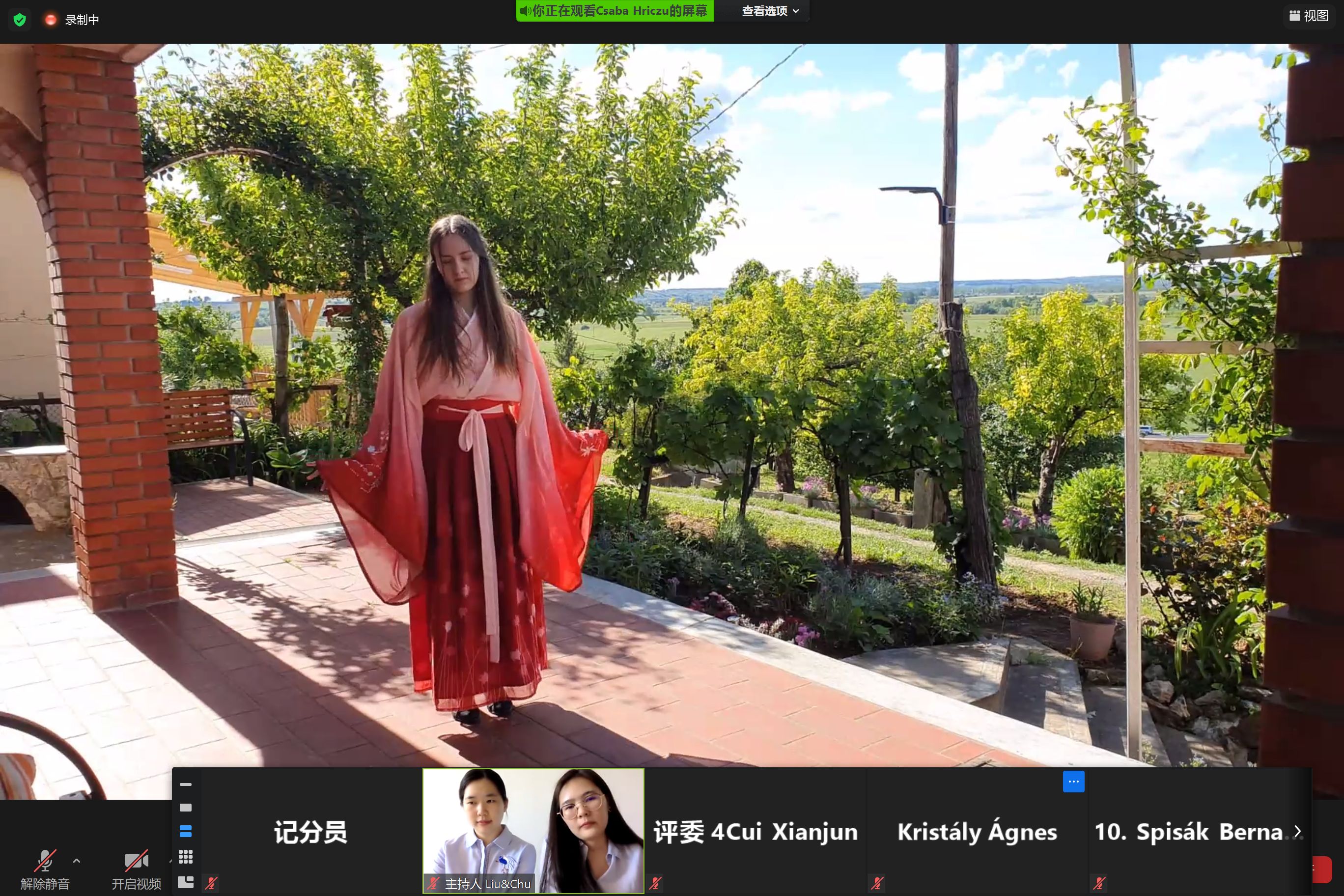1344x896 pixels.
Task: Select the Kristály Ágnes participant tile
Action: click(x=977, y=831)
